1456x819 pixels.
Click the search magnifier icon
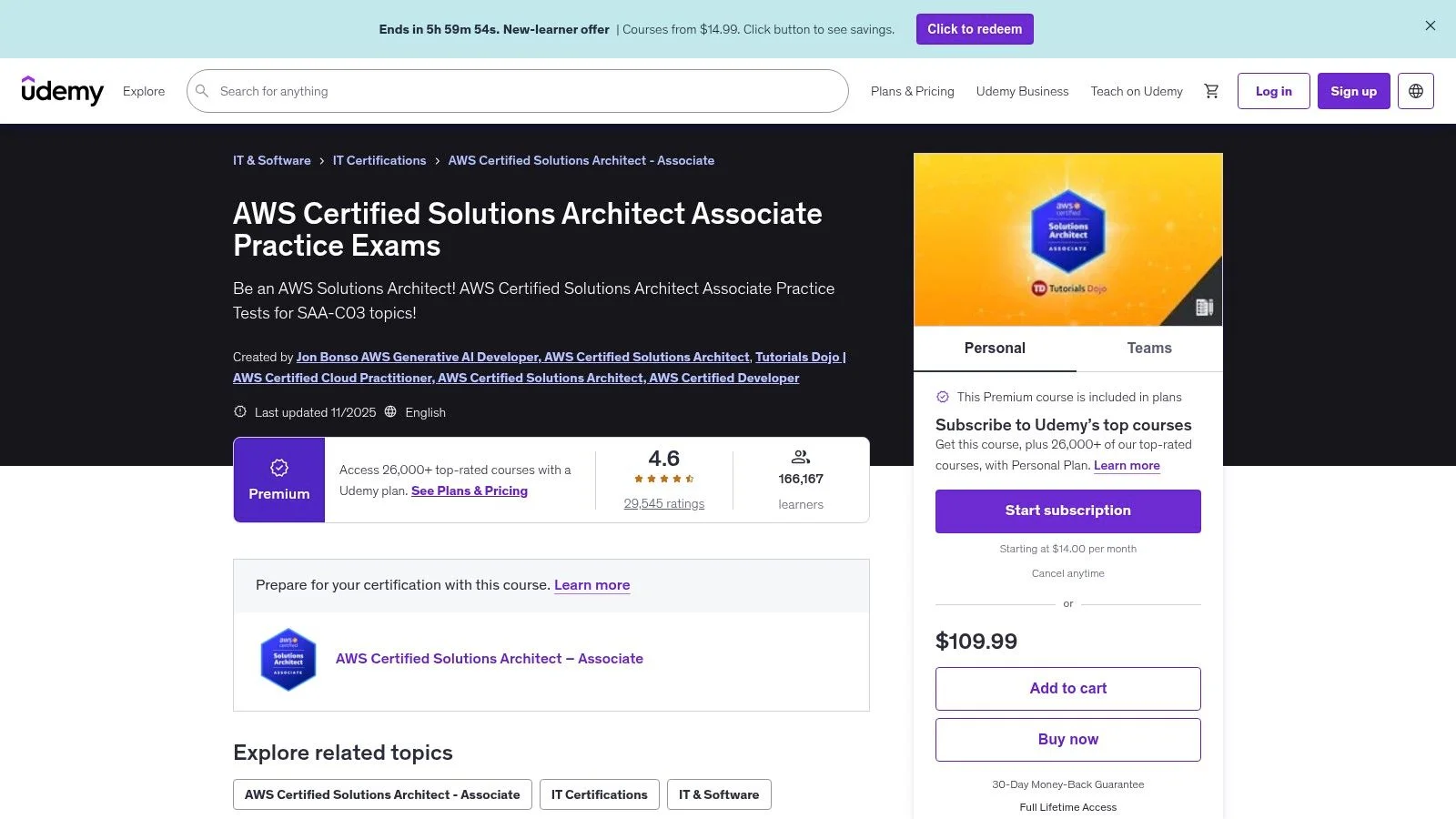pyautogui.click(x=202, y=91)
